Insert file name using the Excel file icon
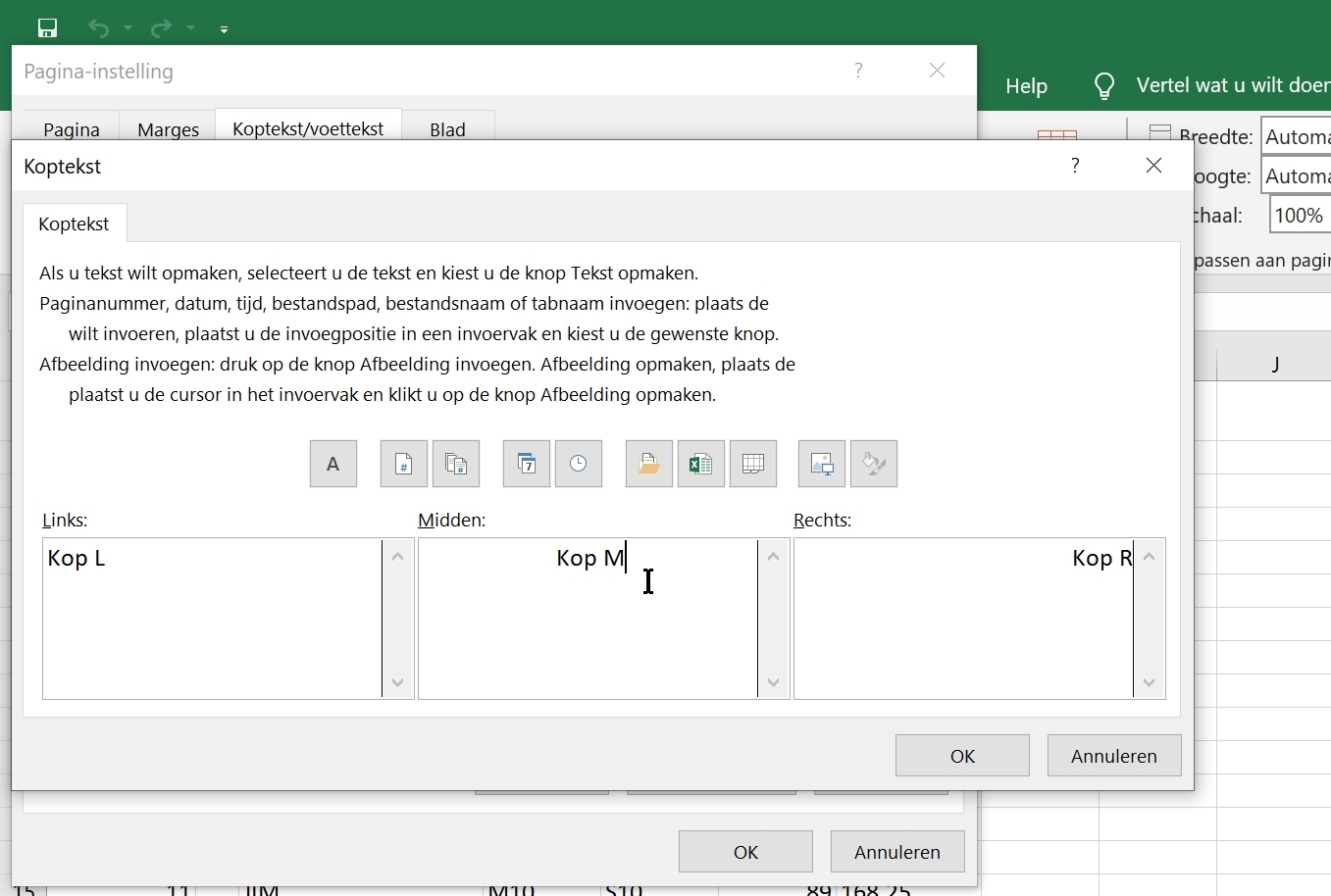This screenshot has width=1331, height=896. (x=701, y=464)
